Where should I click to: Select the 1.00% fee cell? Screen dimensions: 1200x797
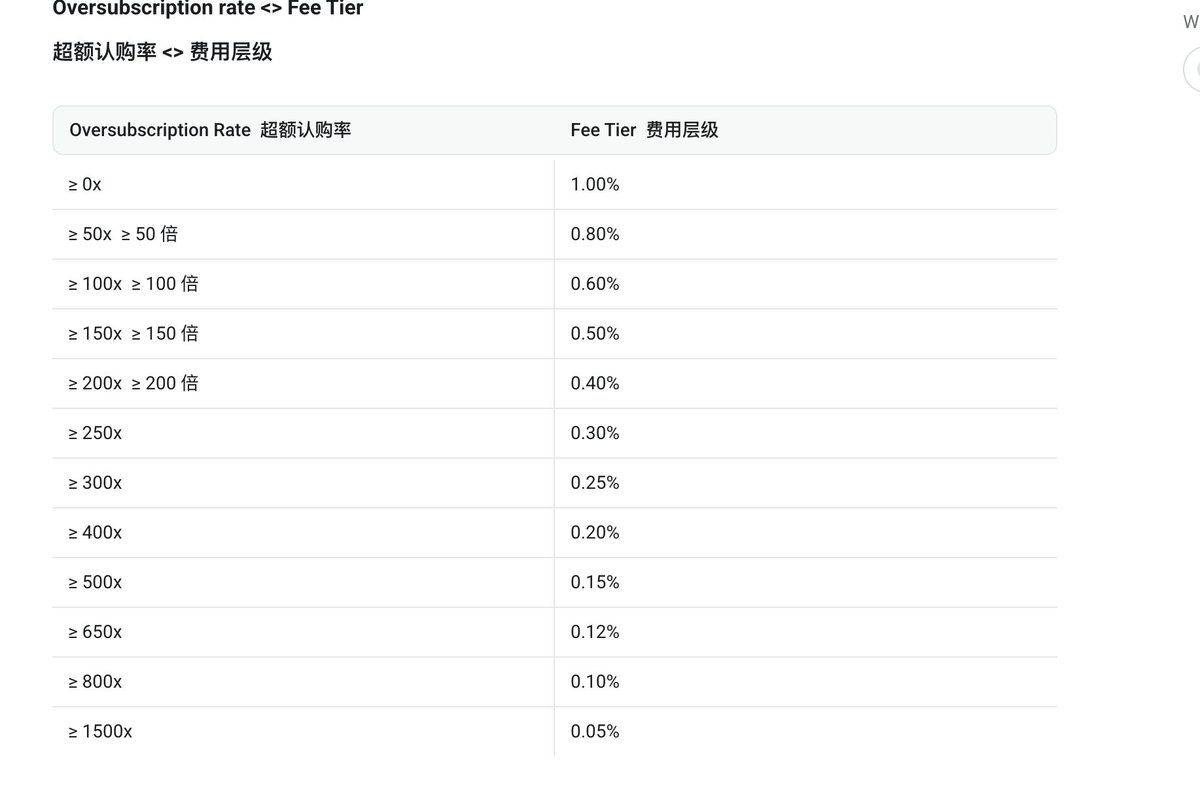pos(595,185)
